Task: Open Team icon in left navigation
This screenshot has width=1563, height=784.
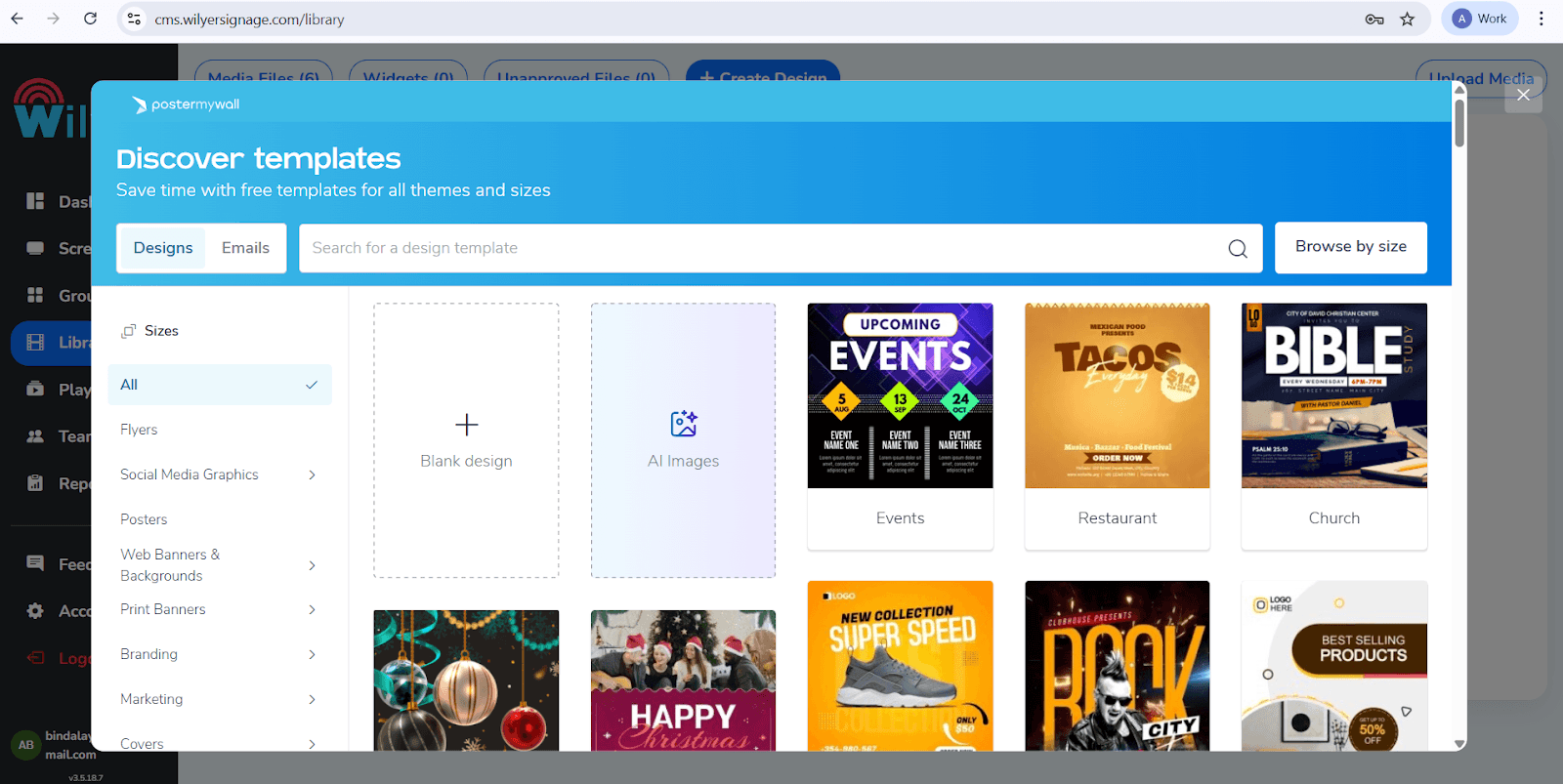Action: coord(35,436)
